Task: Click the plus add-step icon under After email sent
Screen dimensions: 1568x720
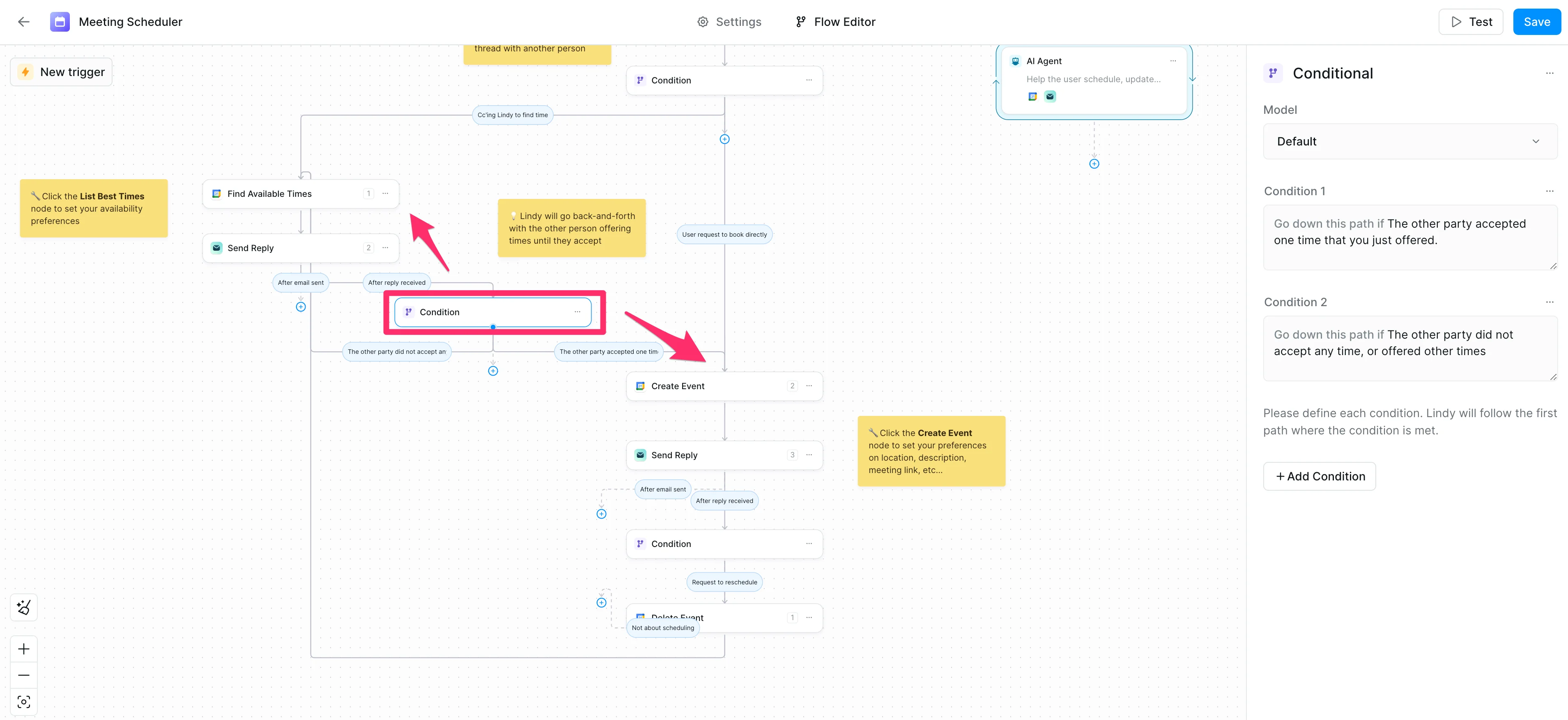Action: (301, 307)
